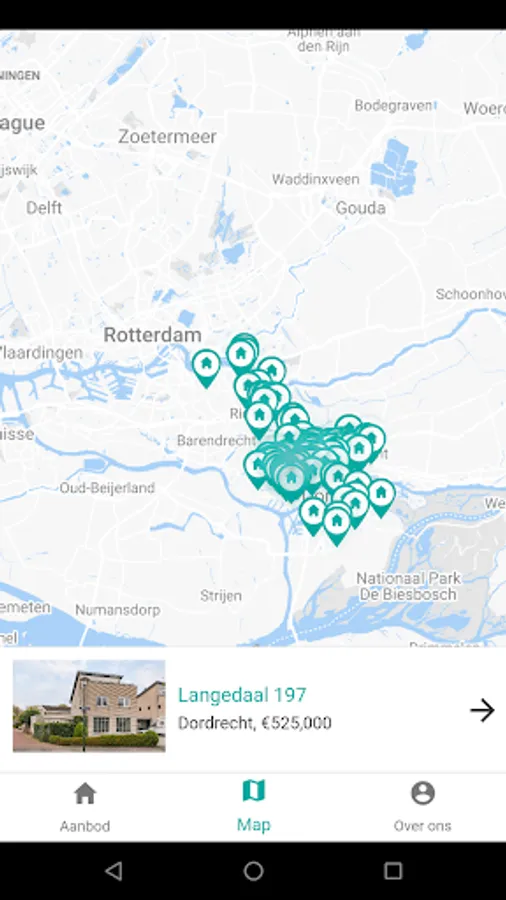
Task: Tap the Map tab icon
Action: pyautogui.click(x=254, y=791)
